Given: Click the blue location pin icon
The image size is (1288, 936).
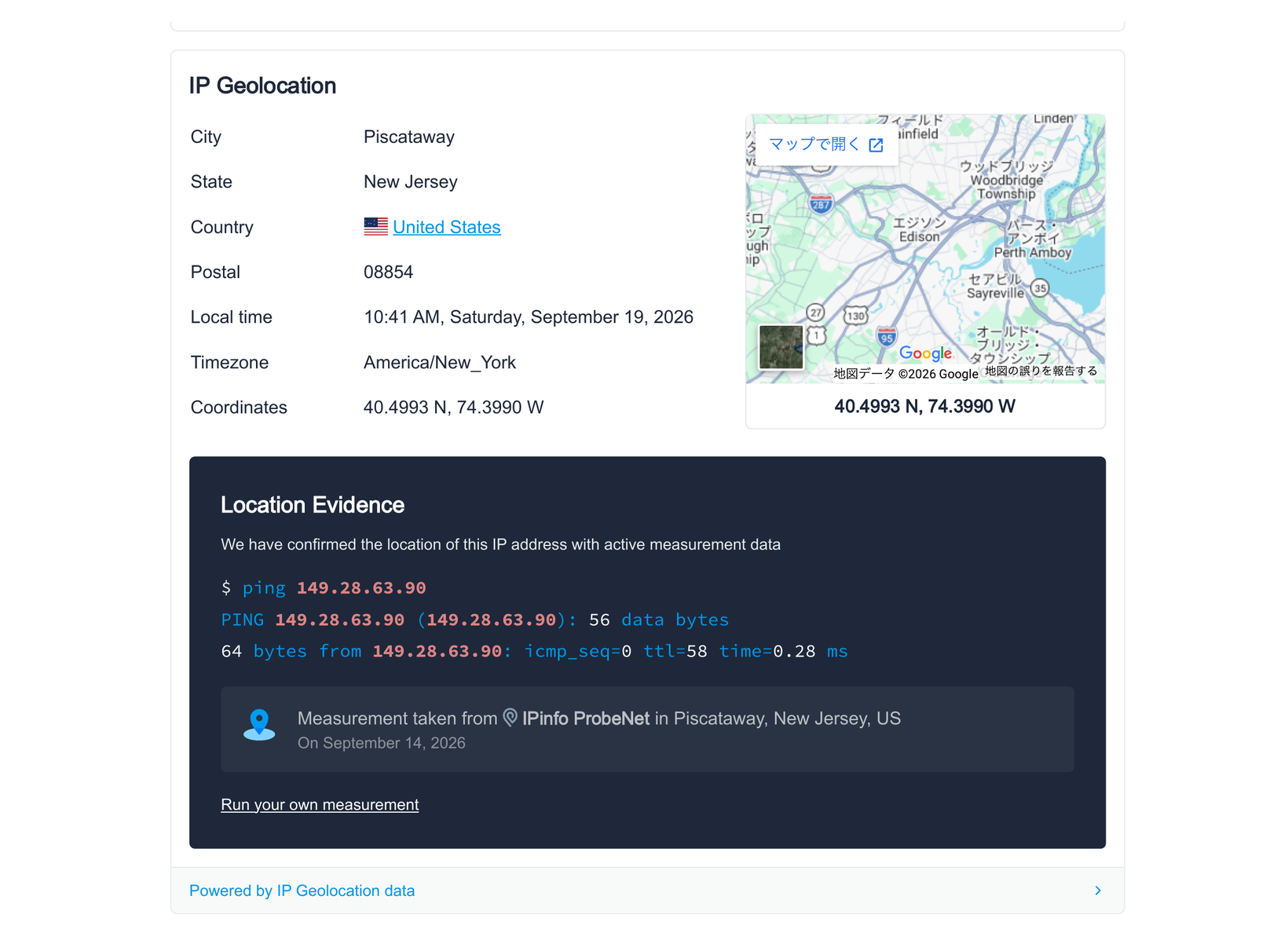Looking at the screenshot, I should [x=259, y=725].
